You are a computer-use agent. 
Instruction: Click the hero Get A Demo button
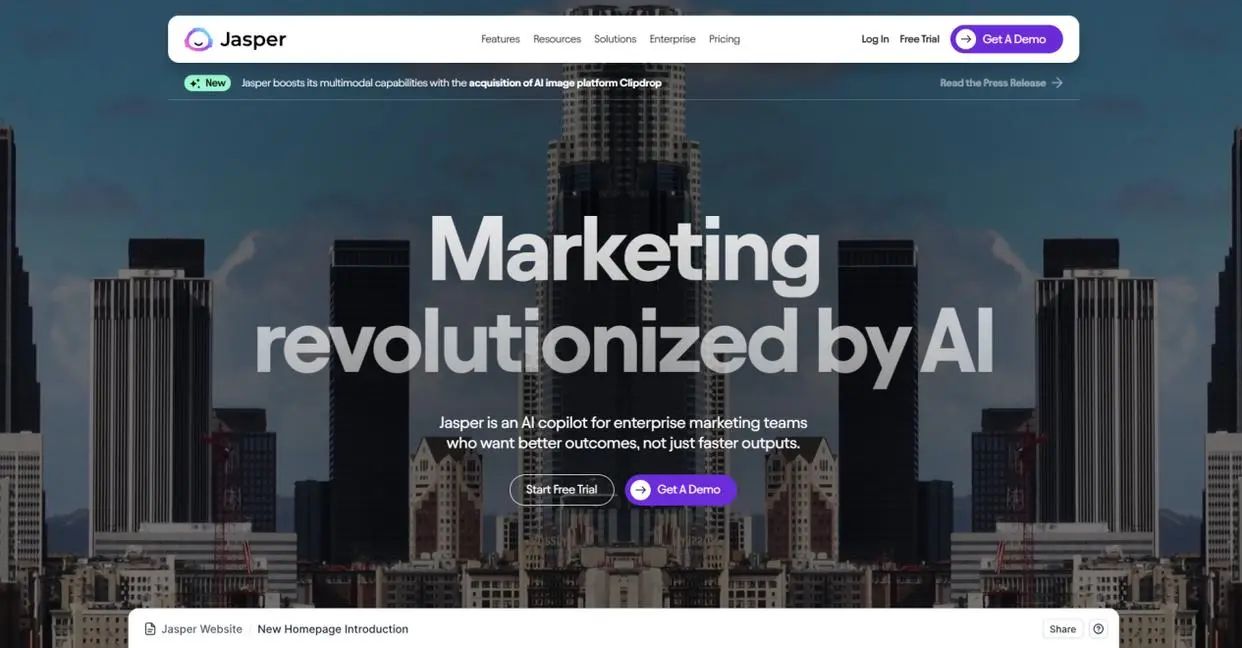click(681, 489)
